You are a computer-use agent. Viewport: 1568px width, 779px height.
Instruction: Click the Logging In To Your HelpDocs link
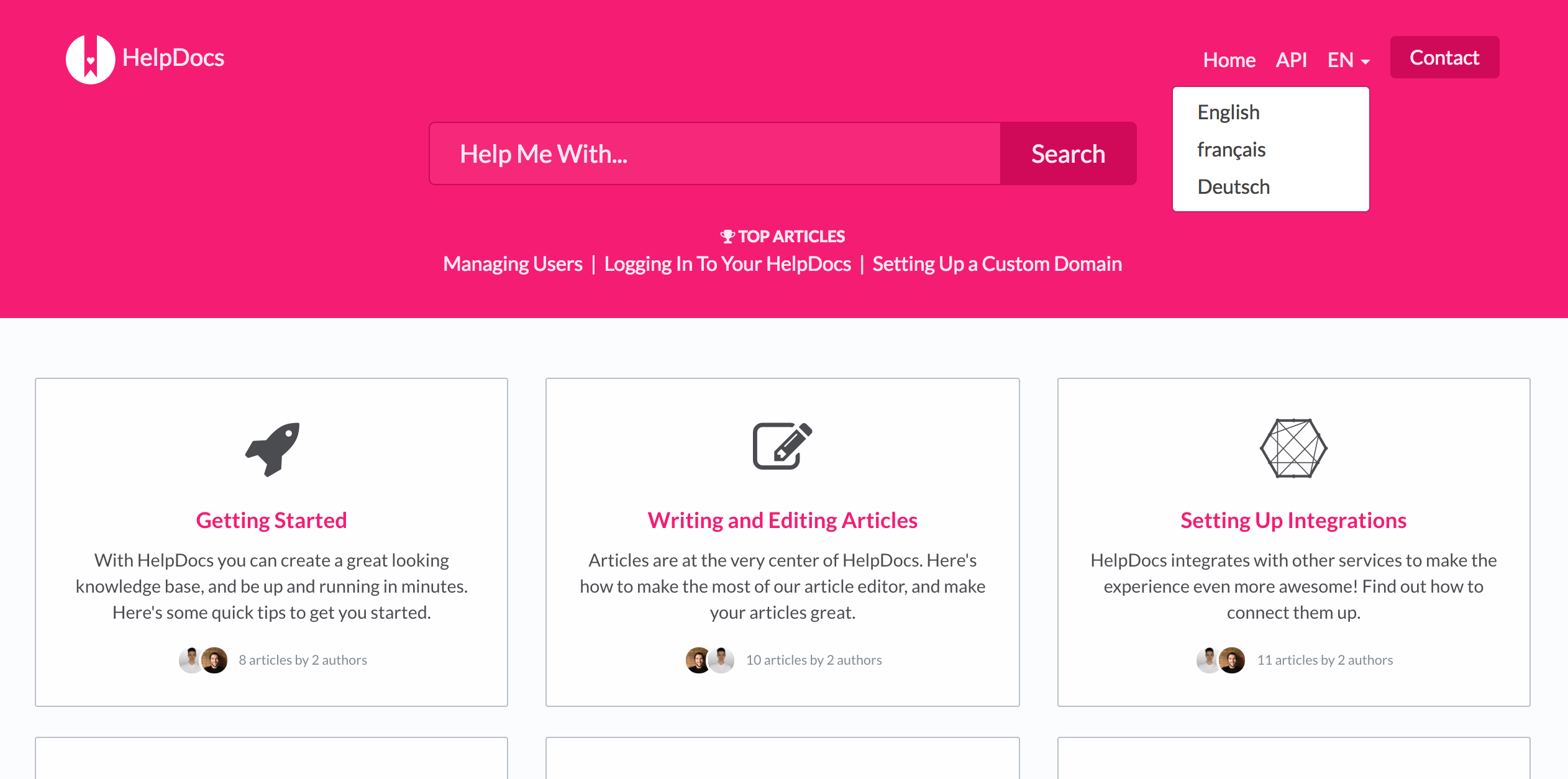click(727, 263)
